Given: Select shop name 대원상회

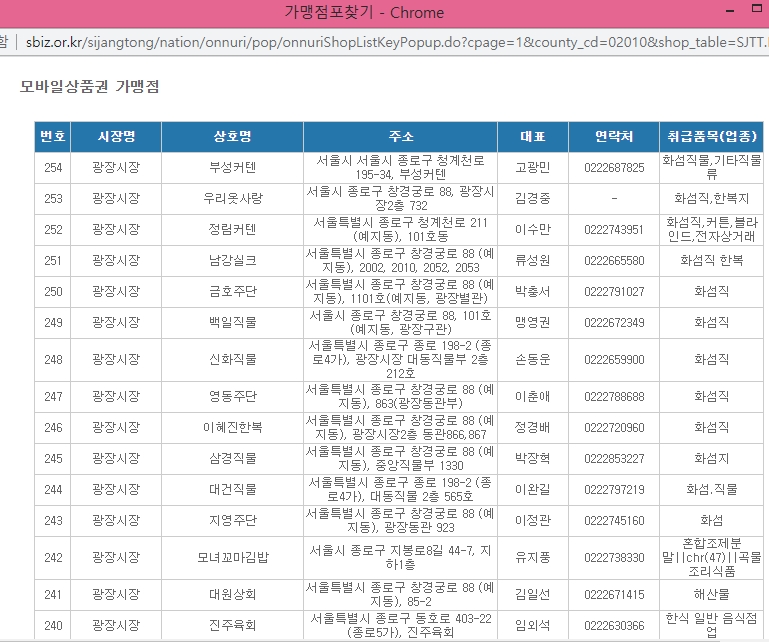Looking at the screenshot, I should click(x=232, y=594).
